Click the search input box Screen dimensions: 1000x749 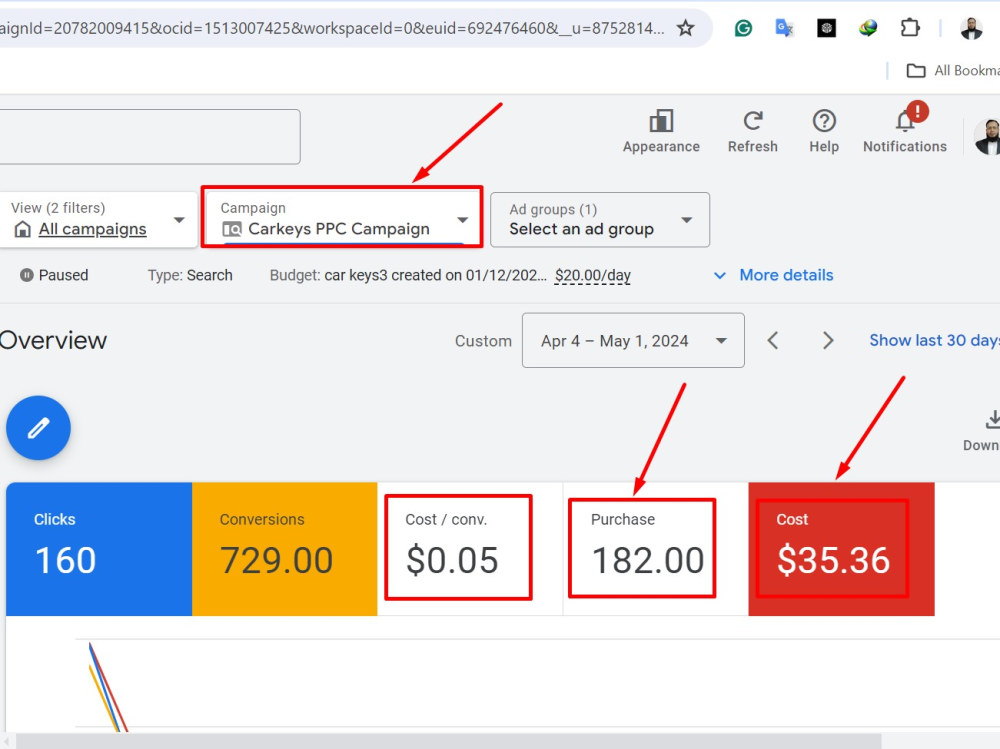(150, 137)
